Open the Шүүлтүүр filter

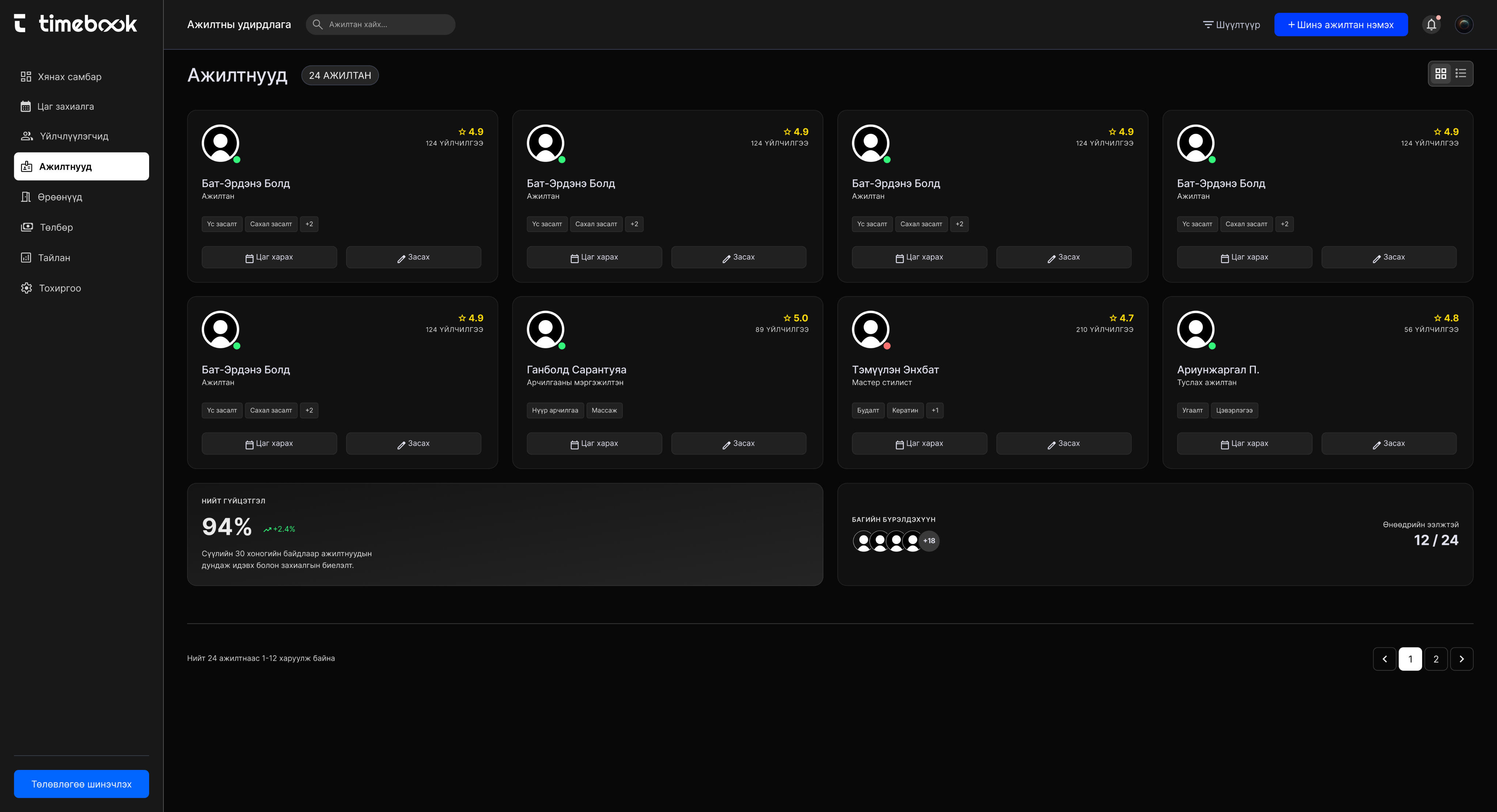1231,24
